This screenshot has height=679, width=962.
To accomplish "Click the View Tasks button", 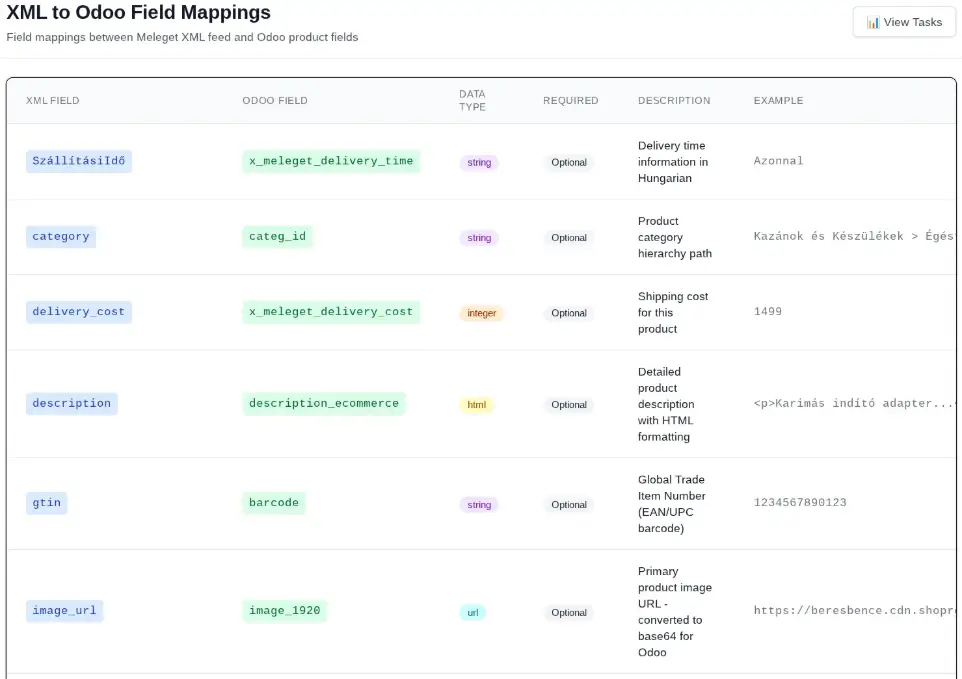I will coord(904,22).
